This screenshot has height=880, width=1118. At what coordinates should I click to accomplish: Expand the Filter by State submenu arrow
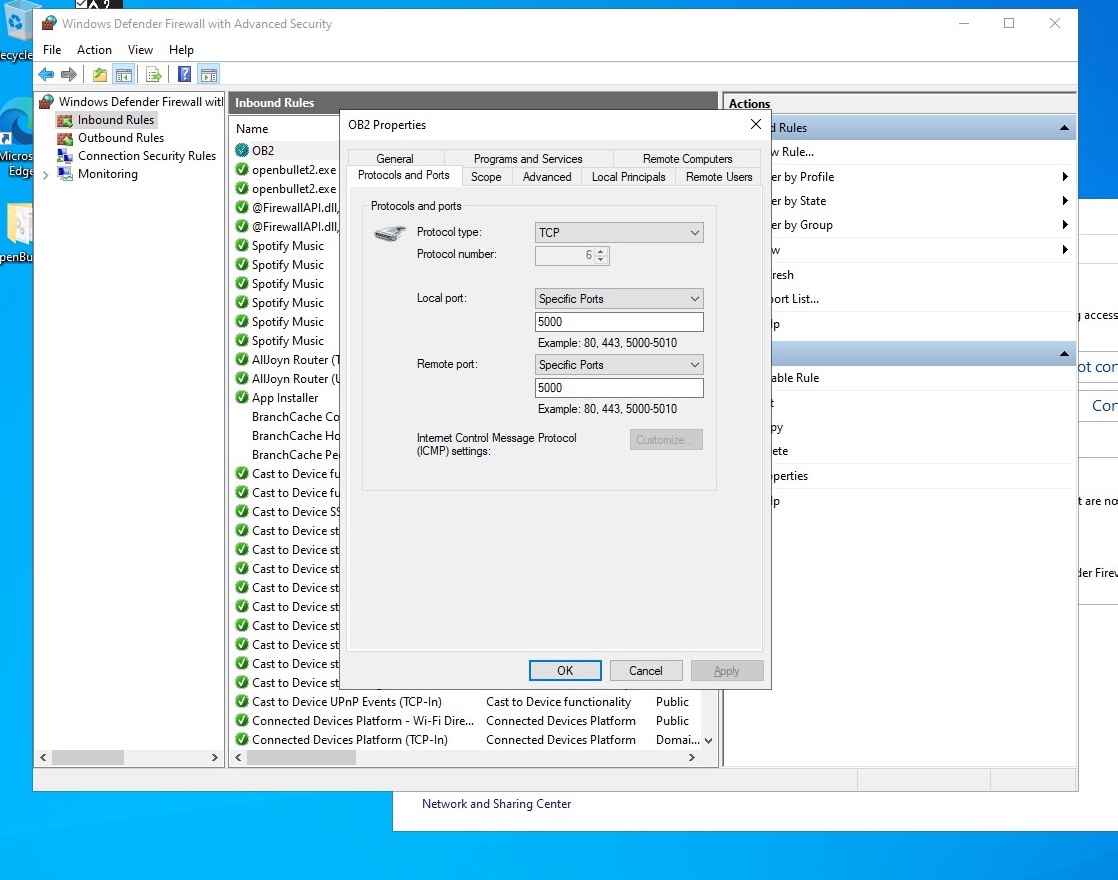[1065, 201]
